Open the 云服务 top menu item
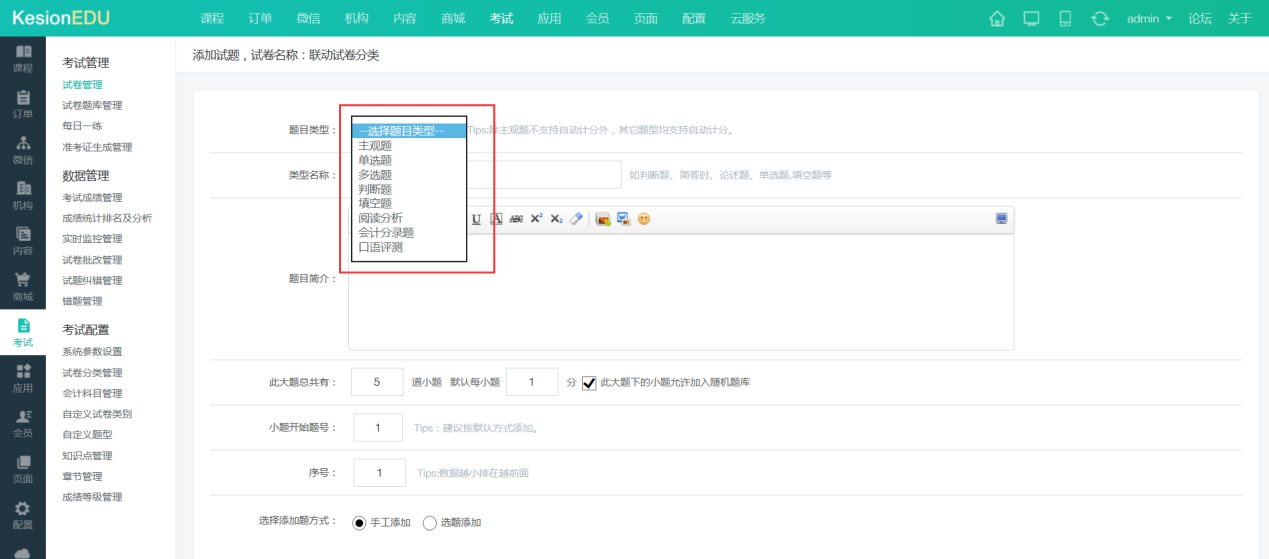The width and height of the screenshot is (1269, 559). tap(748, 19)
